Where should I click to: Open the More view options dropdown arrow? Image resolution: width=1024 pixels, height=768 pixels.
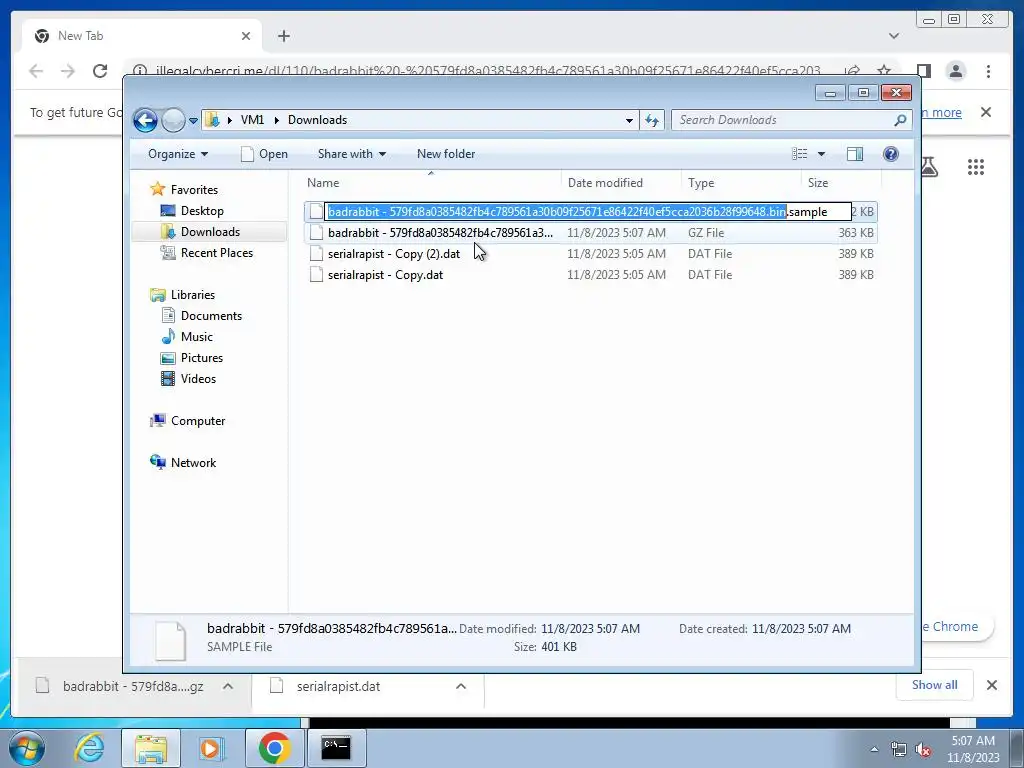(822, 154)
